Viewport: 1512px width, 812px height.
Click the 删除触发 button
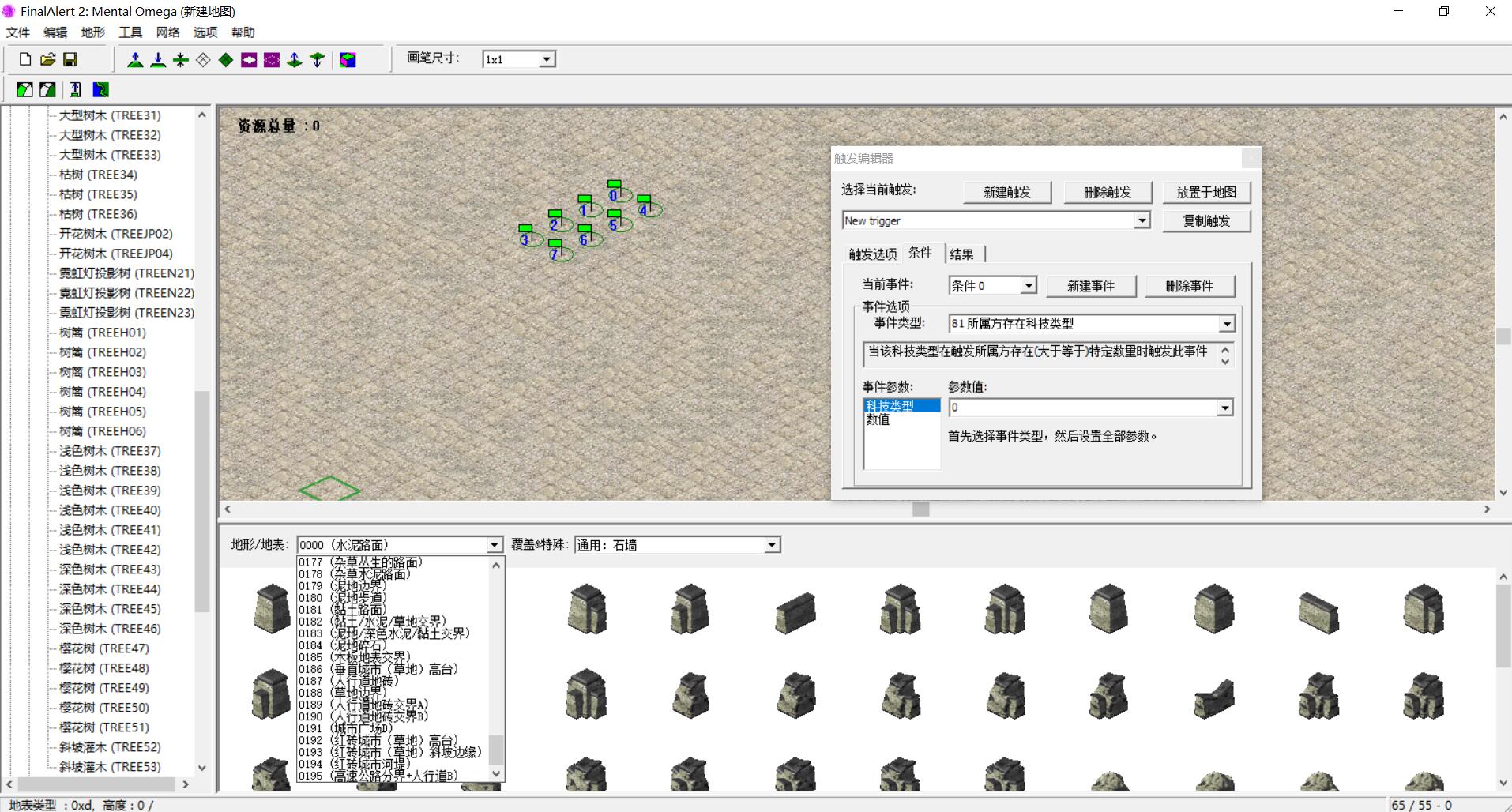tap(1108, 192)
